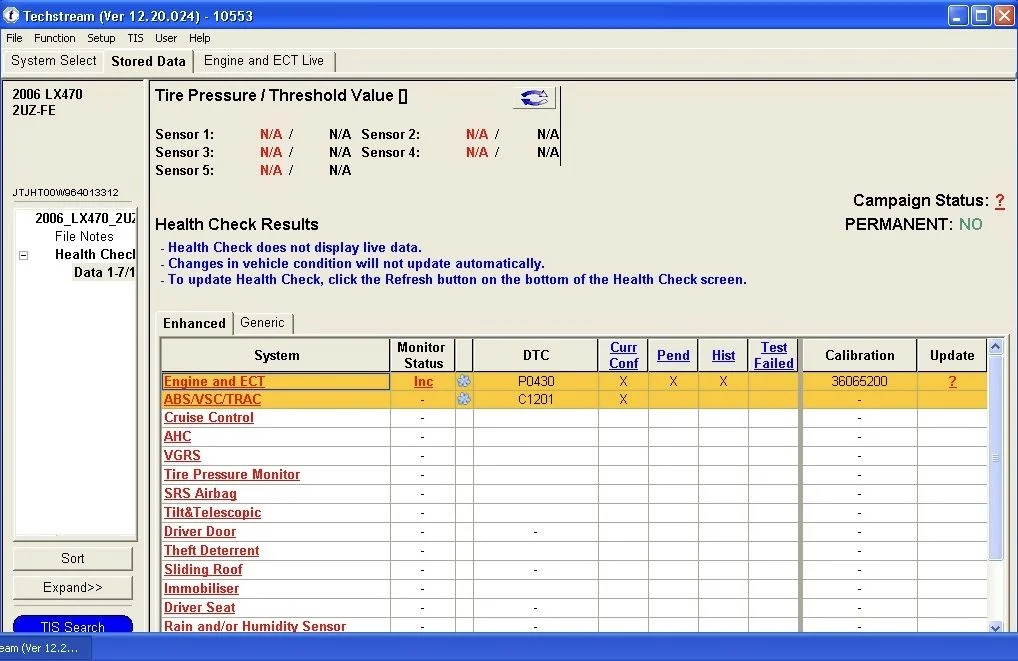Screen dimensions: 1018x661
Task: Open the ABS/VSC/TRAC system link
Action: point(212,399)
